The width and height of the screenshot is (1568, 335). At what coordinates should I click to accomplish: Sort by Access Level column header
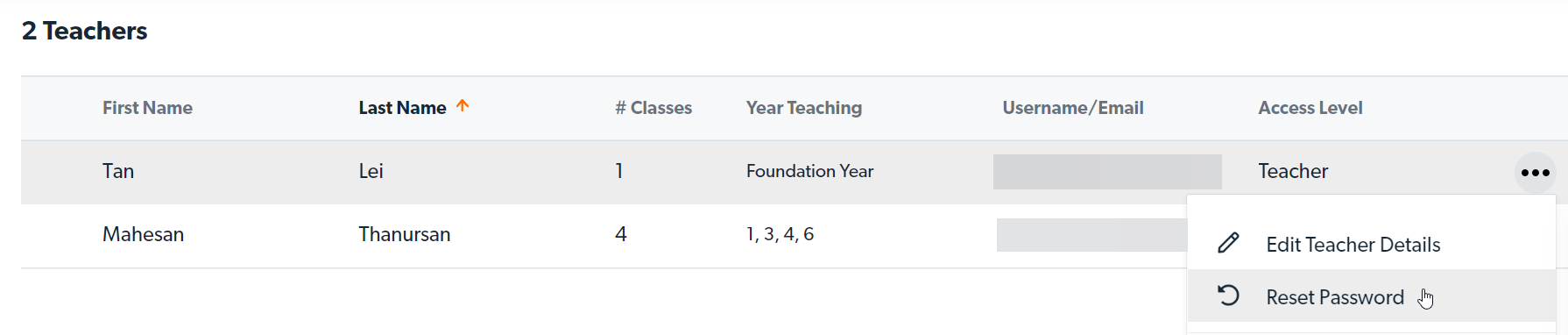[x=1310, y=108]
